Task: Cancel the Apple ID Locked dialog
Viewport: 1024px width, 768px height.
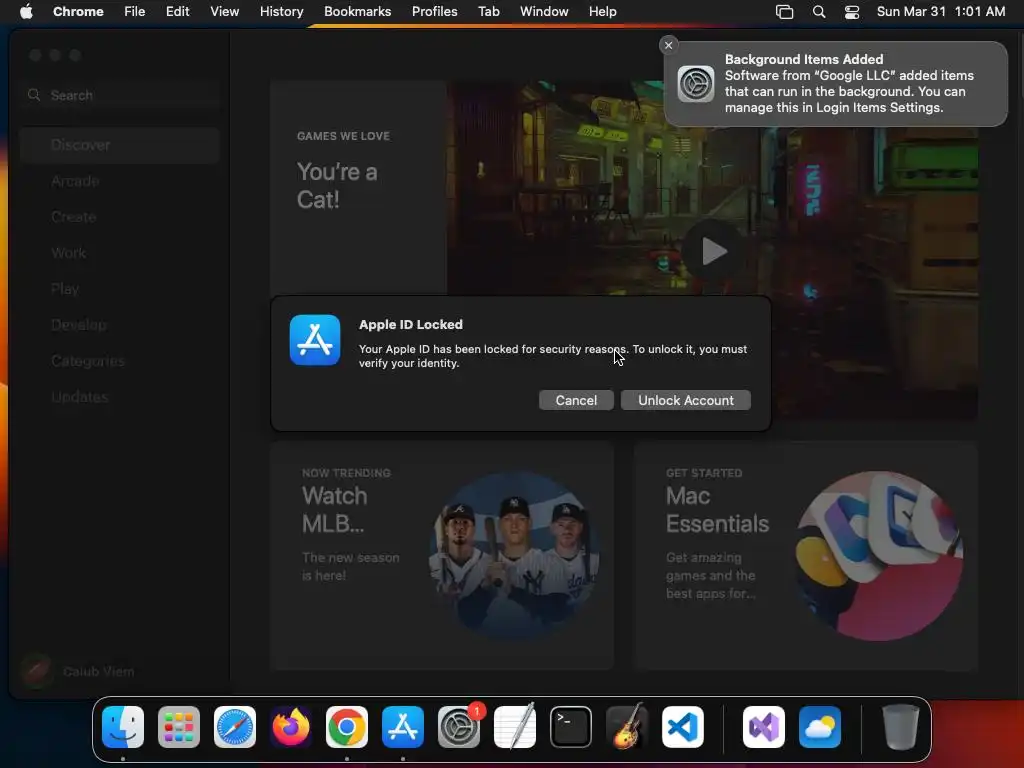Action: pos(576,400)
